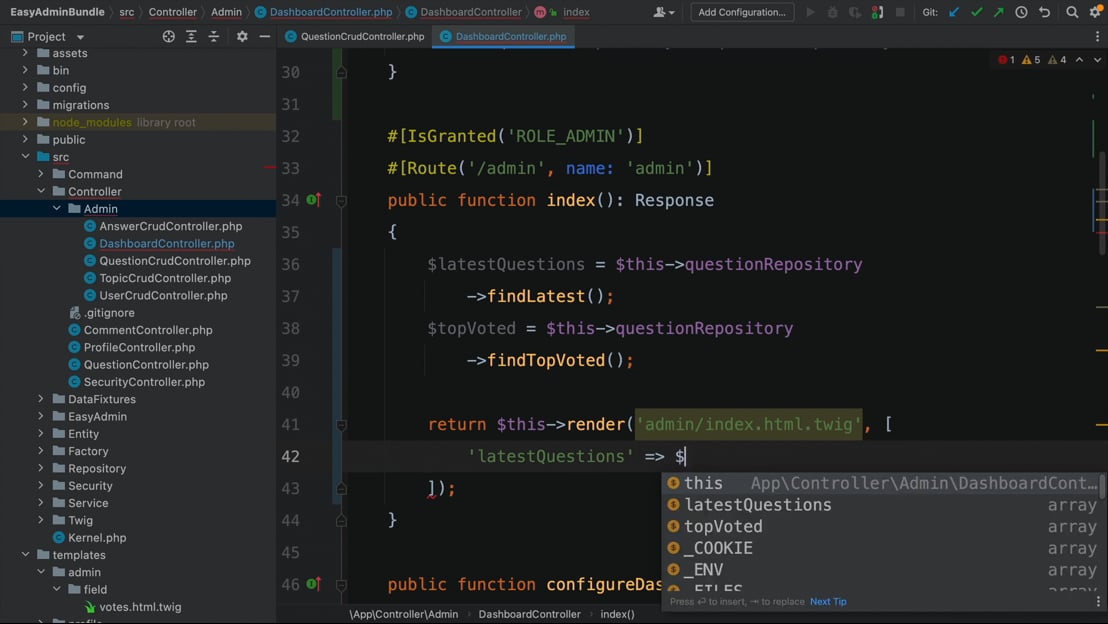The width and height of the screenshot is (1108, 624).
Task: Open Search Everywhere magnifier icon
Action: coord(1072,12)
